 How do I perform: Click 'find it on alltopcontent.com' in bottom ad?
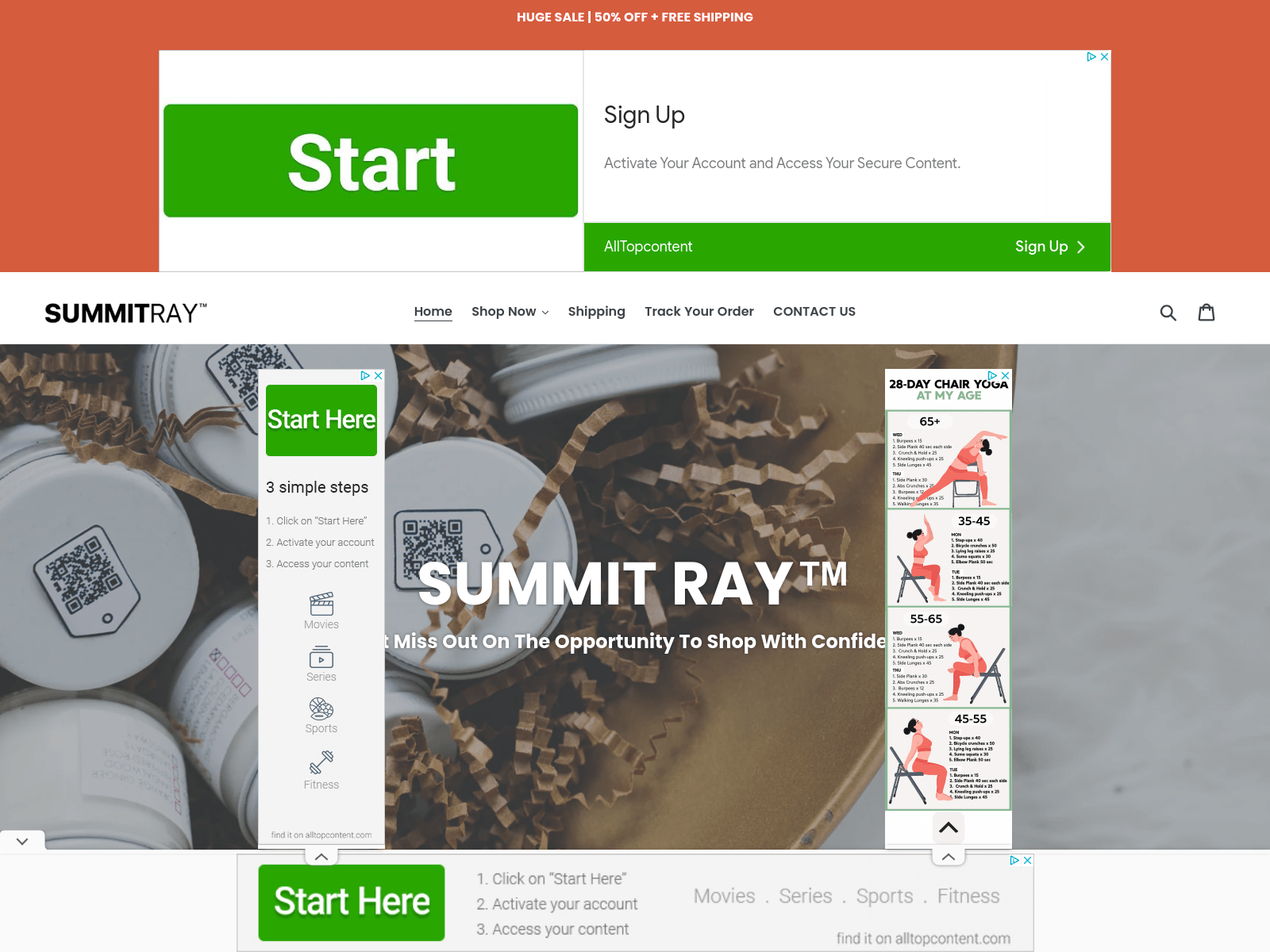click(x=923, y=939)
